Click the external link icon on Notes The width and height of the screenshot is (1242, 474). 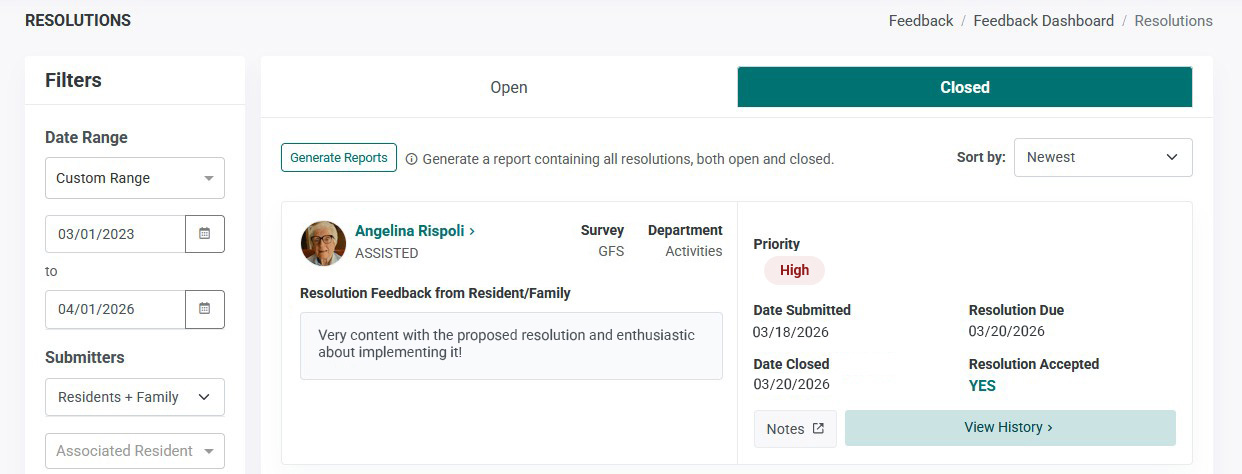click(818, 428)
